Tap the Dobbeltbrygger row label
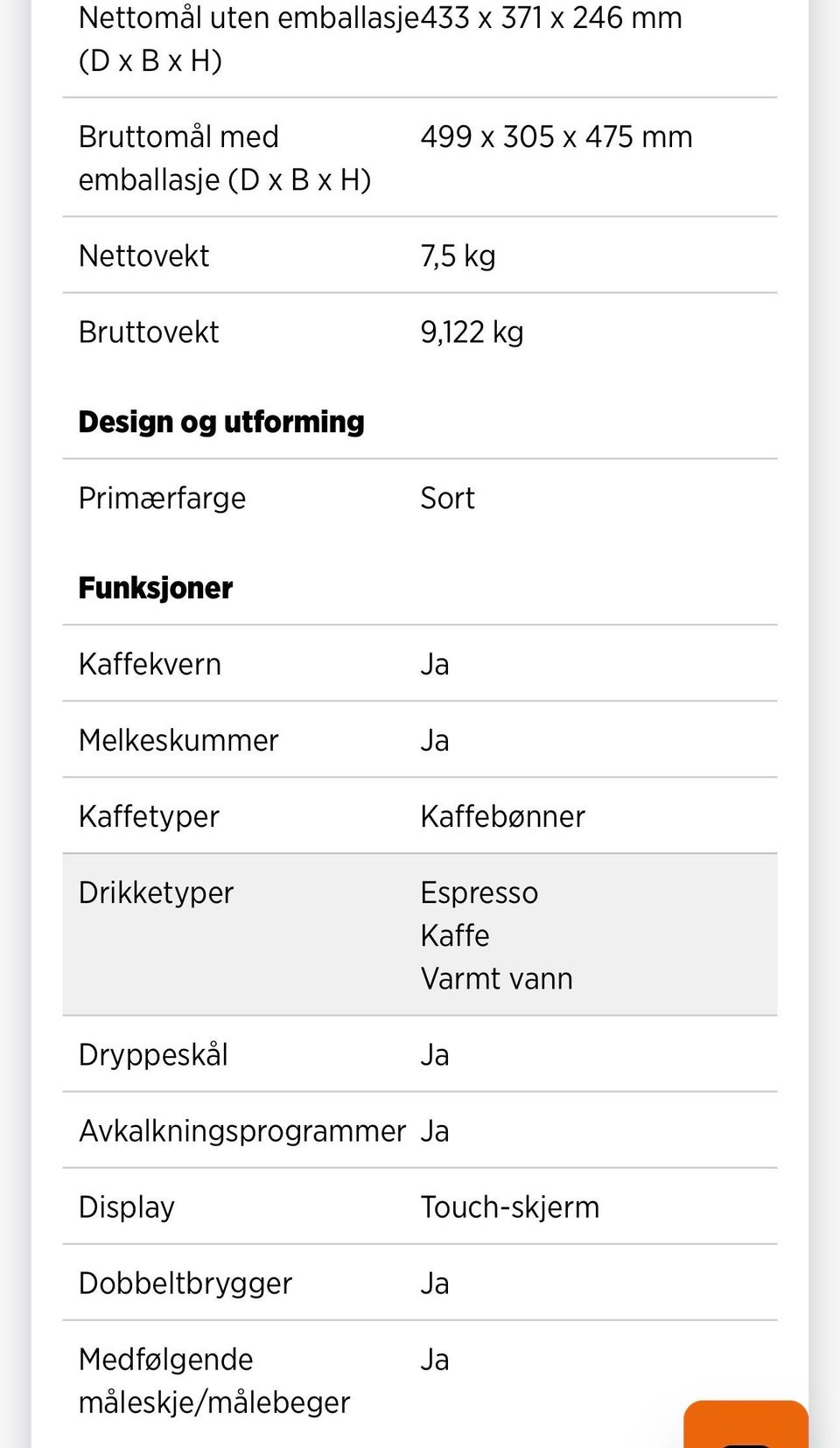 tap(185, 1284)
